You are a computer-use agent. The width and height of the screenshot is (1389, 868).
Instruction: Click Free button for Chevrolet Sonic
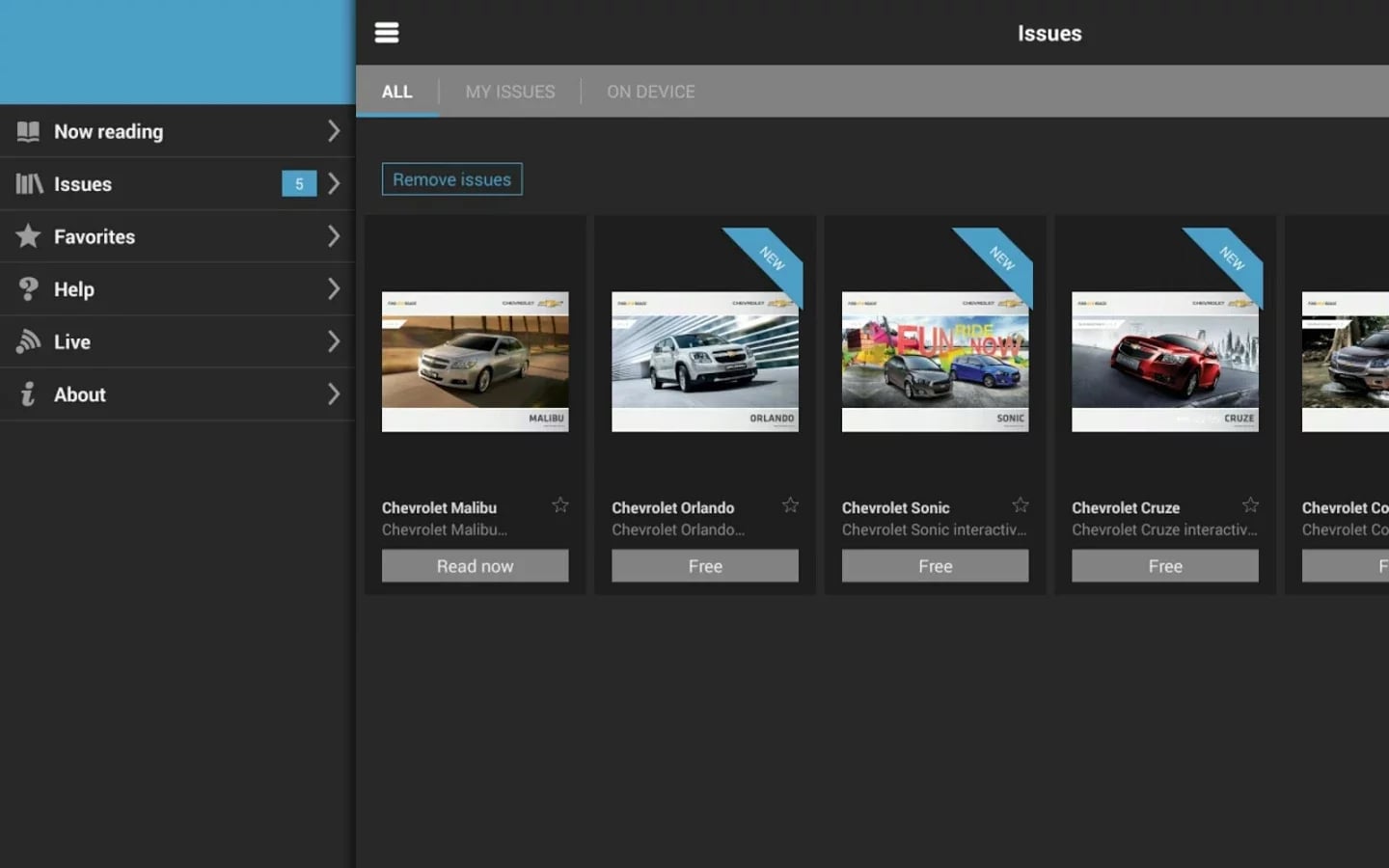pyautogui.click(x=935, y=566)
